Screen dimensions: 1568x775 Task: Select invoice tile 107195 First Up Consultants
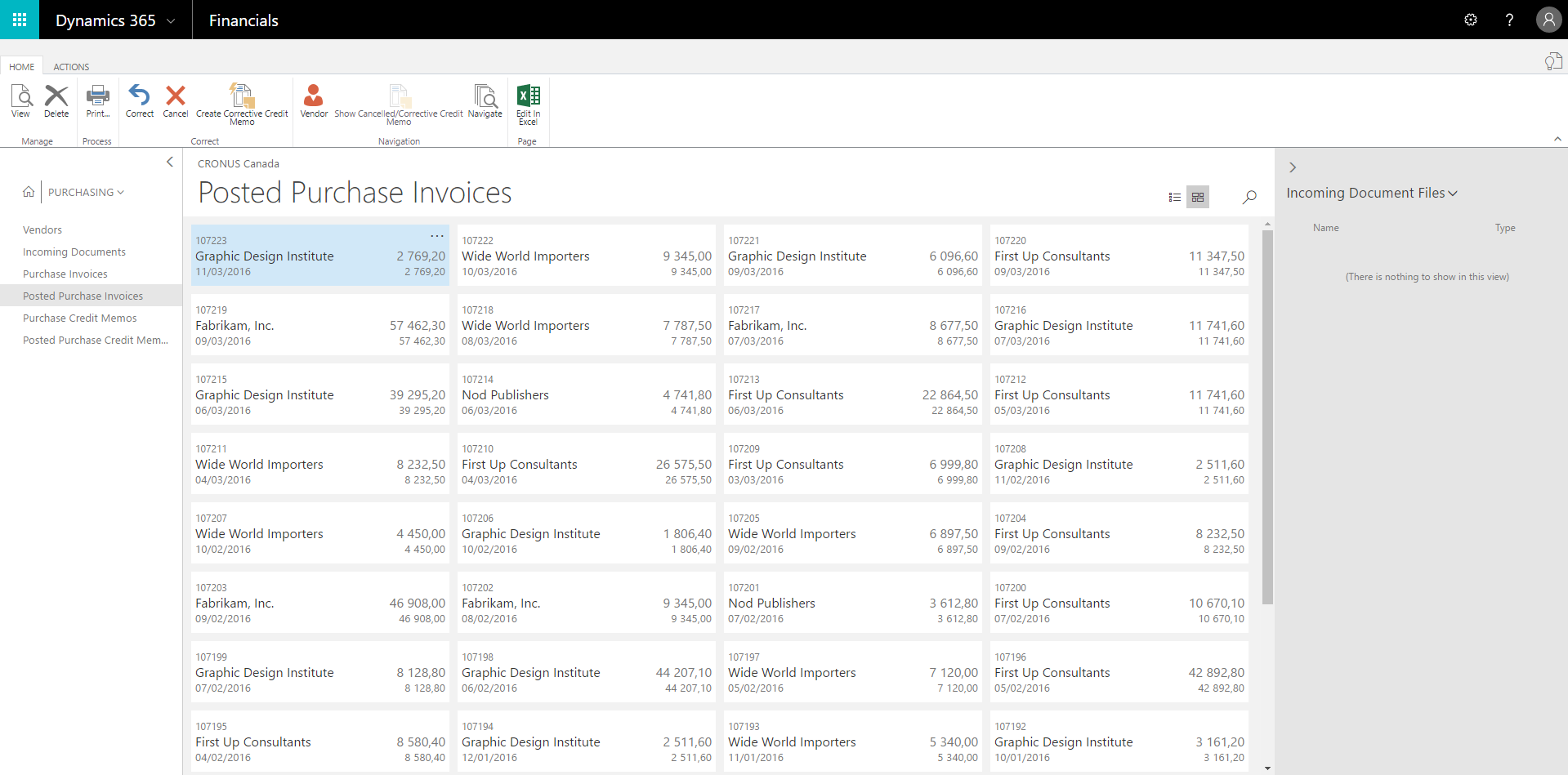[x=320, y=742]
